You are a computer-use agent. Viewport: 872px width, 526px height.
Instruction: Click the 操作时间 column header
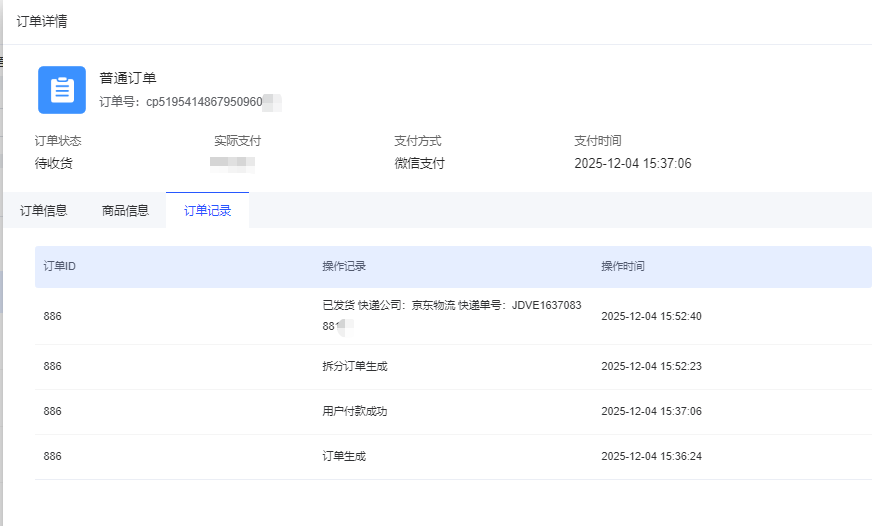click(623, 266)
